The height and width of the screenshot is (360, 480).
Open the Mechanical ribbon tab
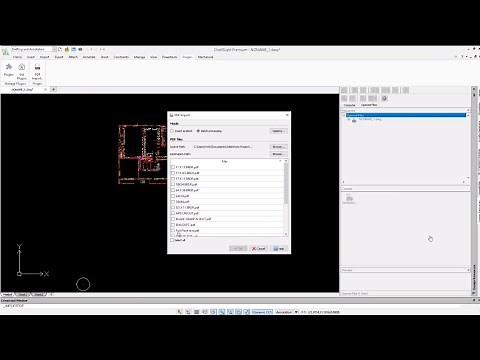pos(205,57)
